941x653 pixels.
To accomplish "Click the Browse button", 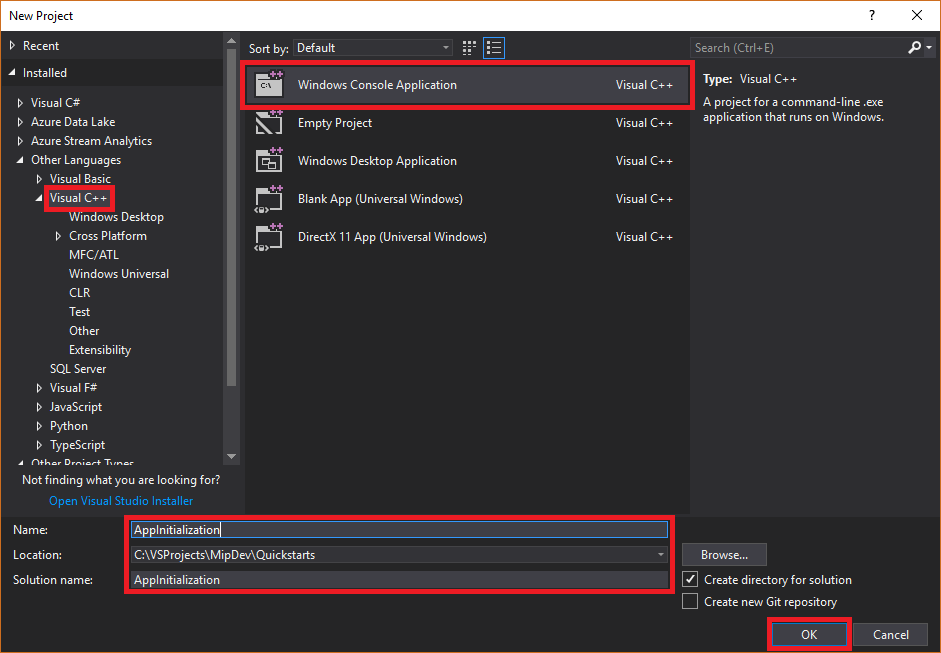I will (723, 554).
